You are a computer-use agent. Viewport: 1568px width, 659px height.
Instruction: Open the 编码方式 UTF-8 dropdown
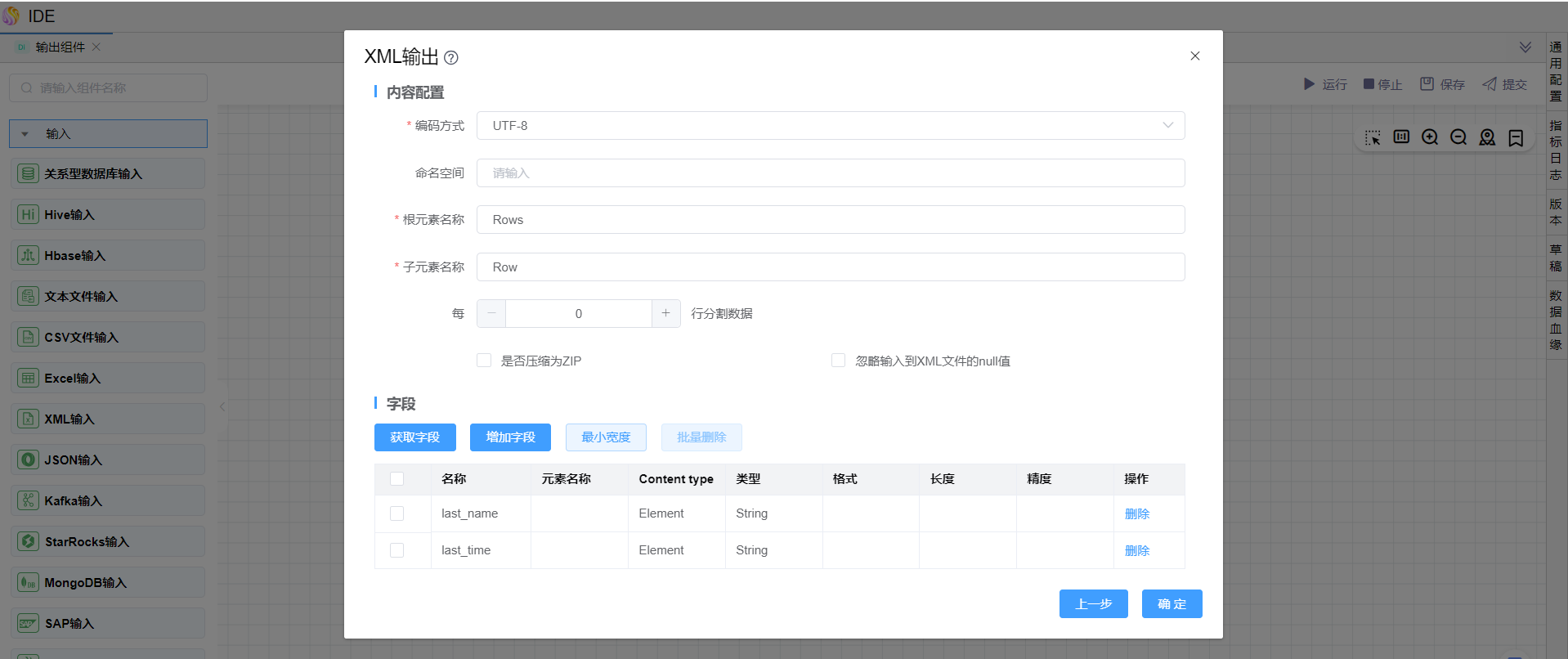(x=830, y=126)
